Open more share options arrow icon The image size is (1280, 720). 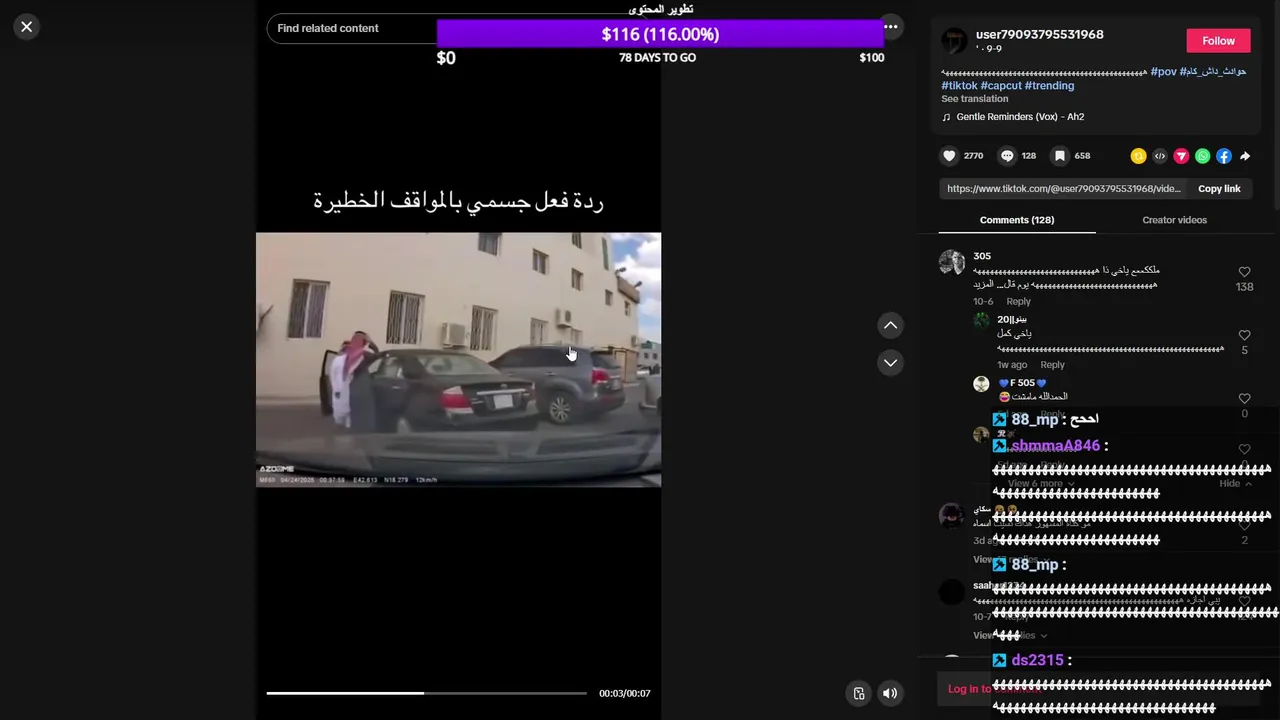pos(1245,156)
